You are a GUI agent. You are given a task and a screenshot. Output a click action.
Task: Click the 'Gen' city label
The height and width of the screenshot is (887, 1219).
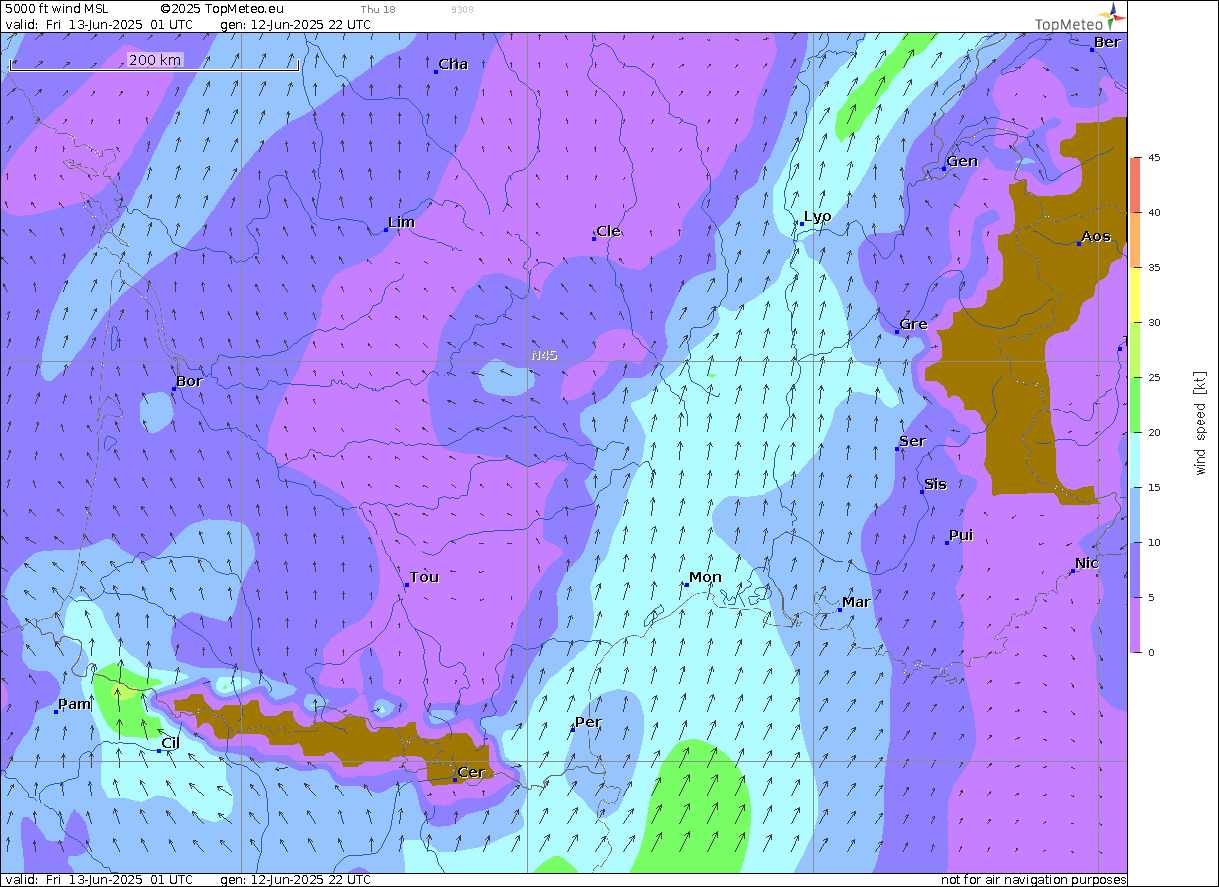(x=962, y=161)
